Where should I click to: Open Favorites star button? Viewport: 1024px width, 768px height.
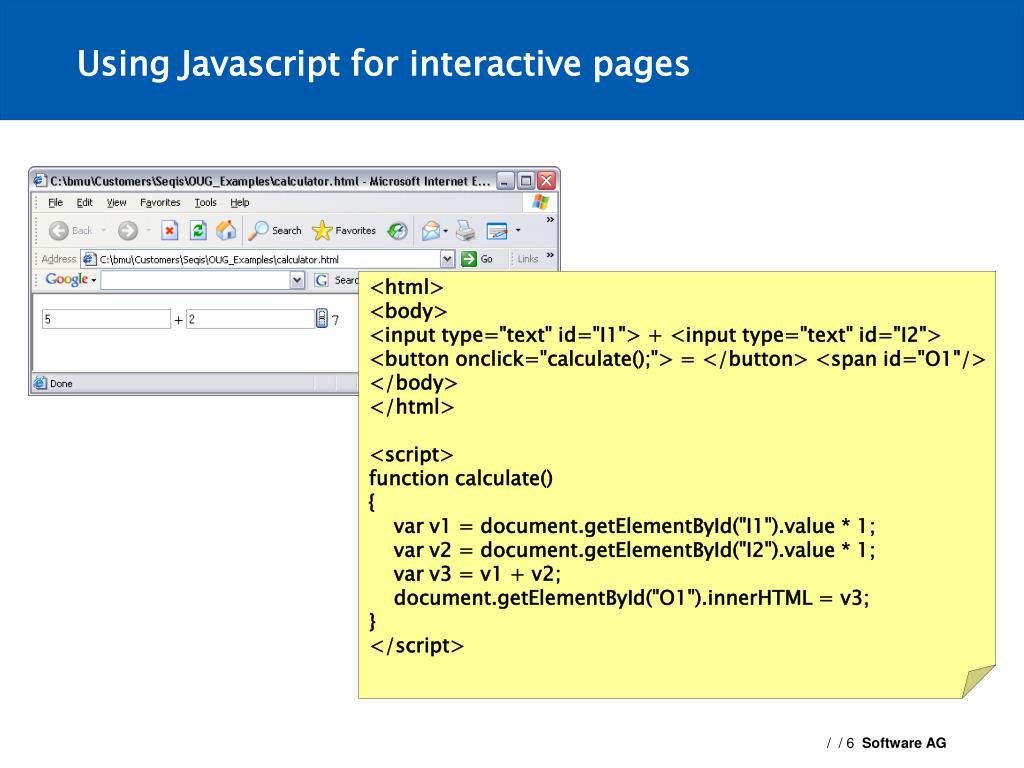[x=344, y=231]
